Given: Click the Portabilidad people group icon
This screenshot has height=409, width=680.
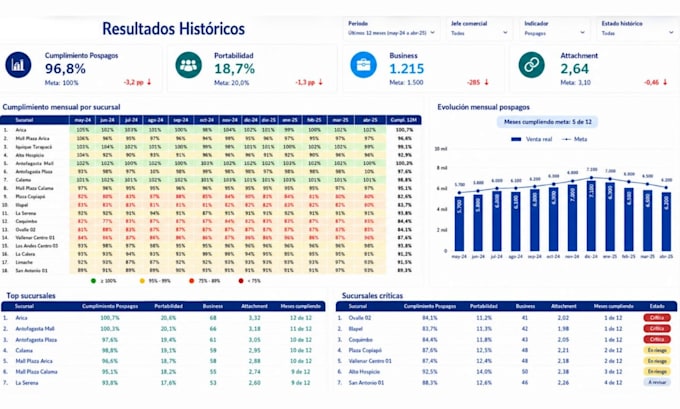Looking at the screenshot, I should click(188, 65).
